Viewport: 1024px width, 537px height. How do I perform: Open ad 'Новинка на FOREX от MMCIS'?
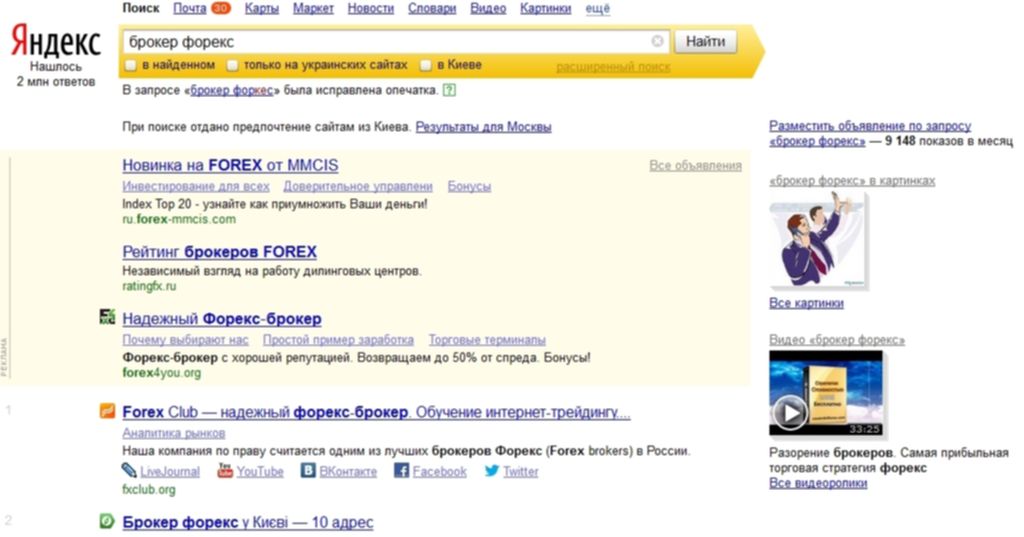[x=230, y=165]
